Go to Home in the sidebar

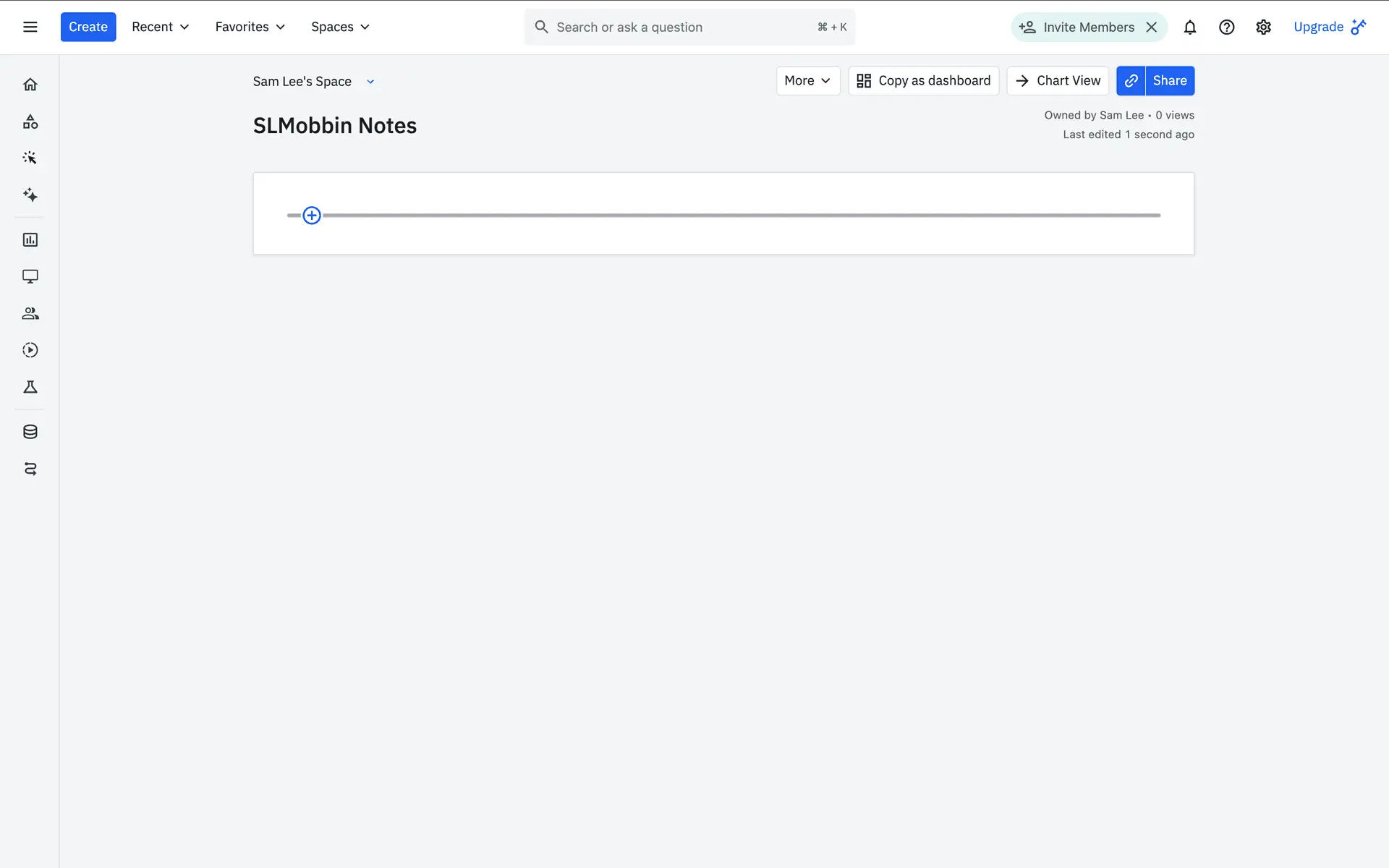point(30,85)
